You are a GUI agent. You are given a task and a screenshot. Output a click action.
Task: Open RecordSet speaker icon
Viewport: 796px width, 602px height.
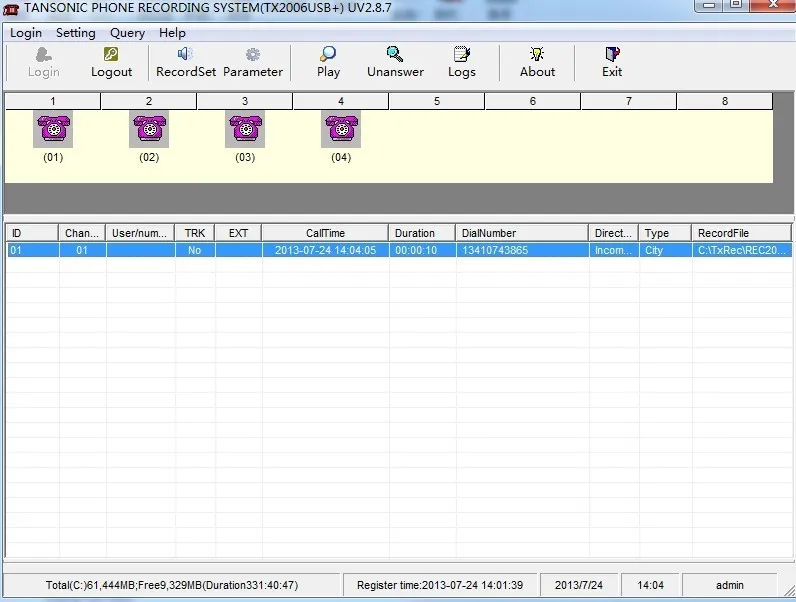[185, 54]
